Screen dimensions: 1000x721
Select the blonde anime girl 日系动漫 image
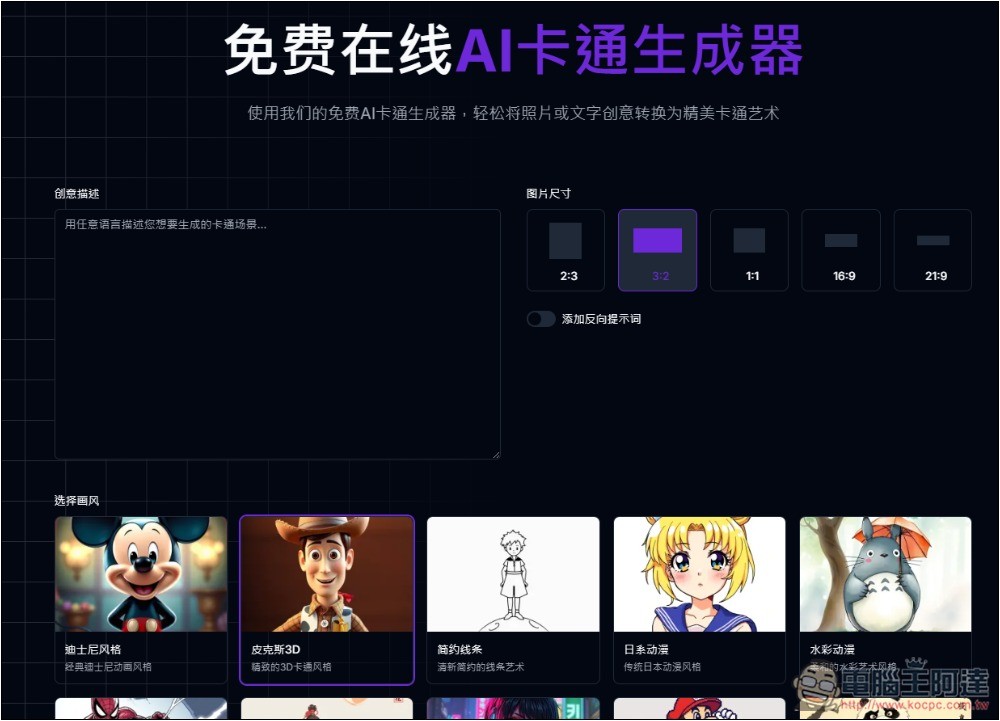pos(699,574)
